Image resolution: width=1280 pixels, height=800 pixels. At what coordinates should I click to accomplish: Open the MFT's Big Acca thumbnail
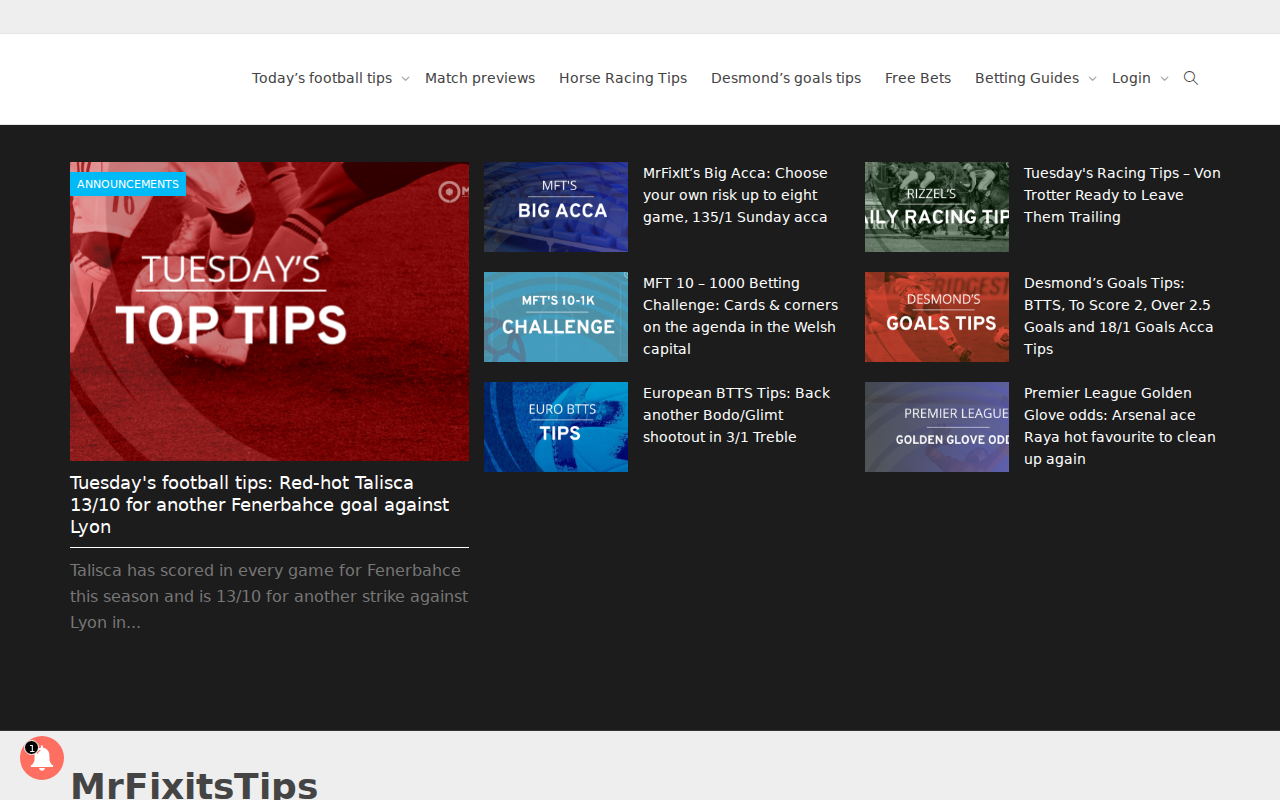click(556, 207)
